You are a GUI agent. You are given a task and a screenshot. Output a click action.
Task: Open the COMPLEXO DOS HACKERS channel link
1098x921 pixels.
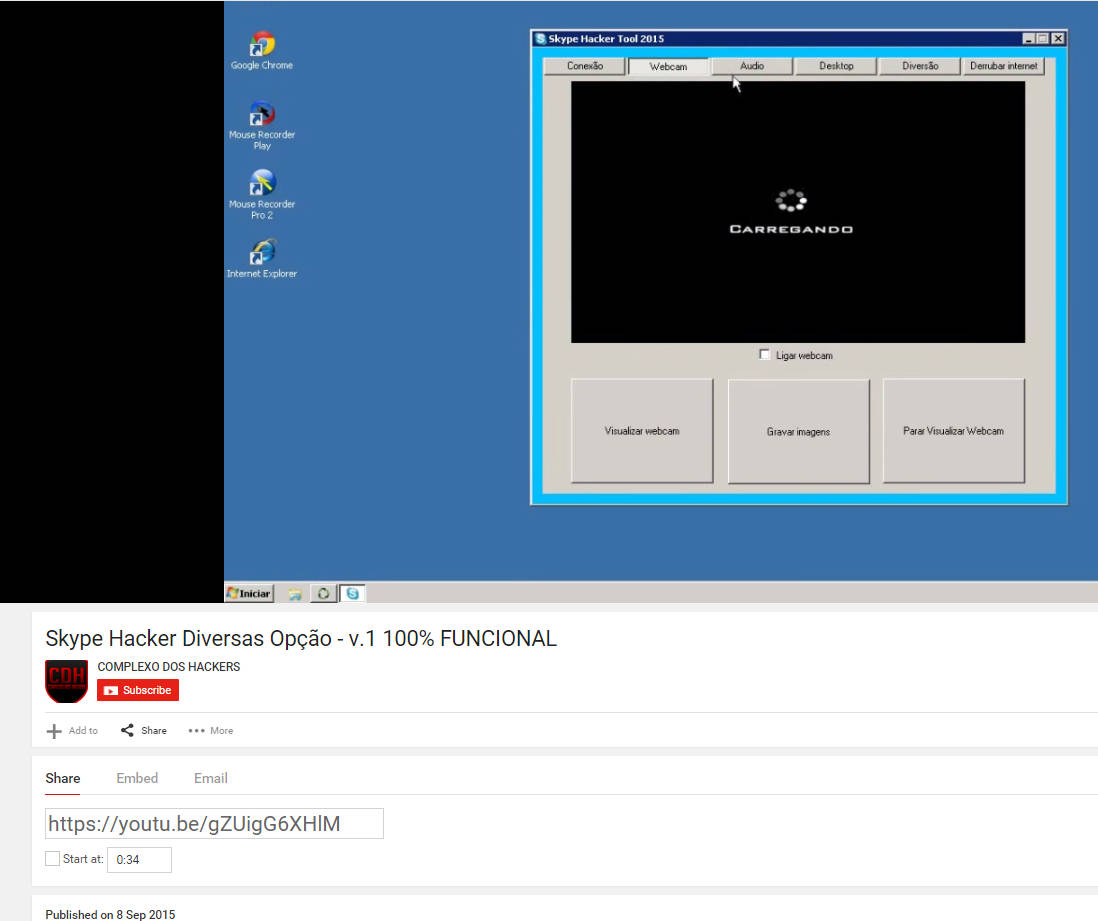pos(169,667)
